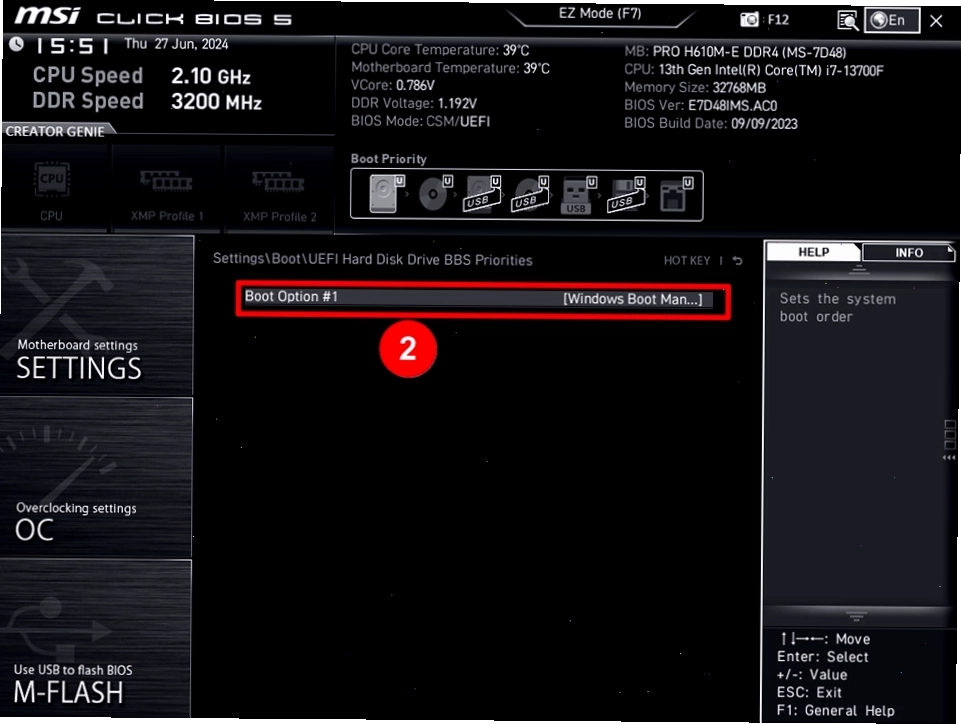The width and height of the screenshot is (961, 724).
Task: Click the MSI logo
Action: tap(47, 15)
